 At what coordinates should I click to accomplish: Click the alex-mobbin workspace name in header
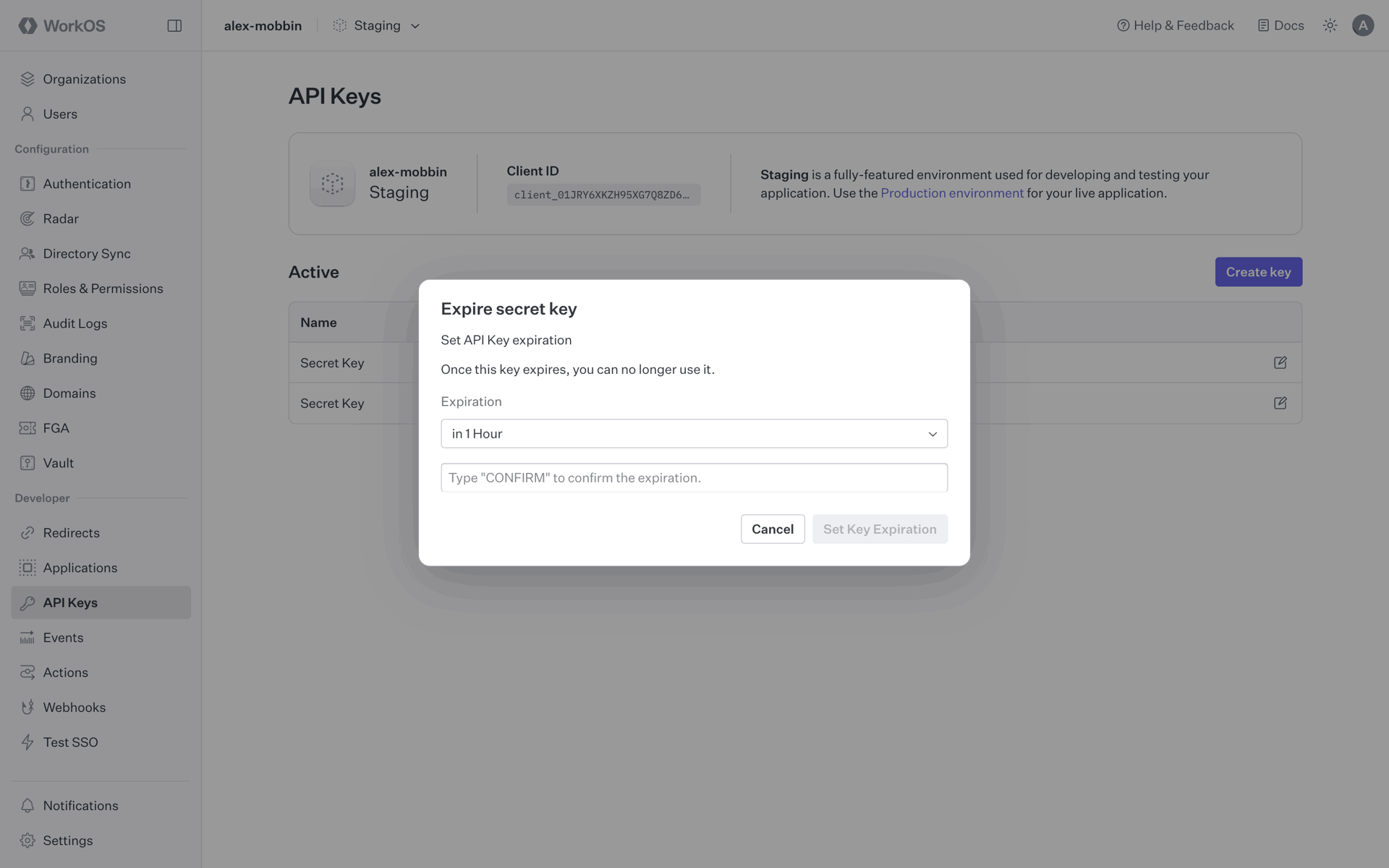coord(263,25)
